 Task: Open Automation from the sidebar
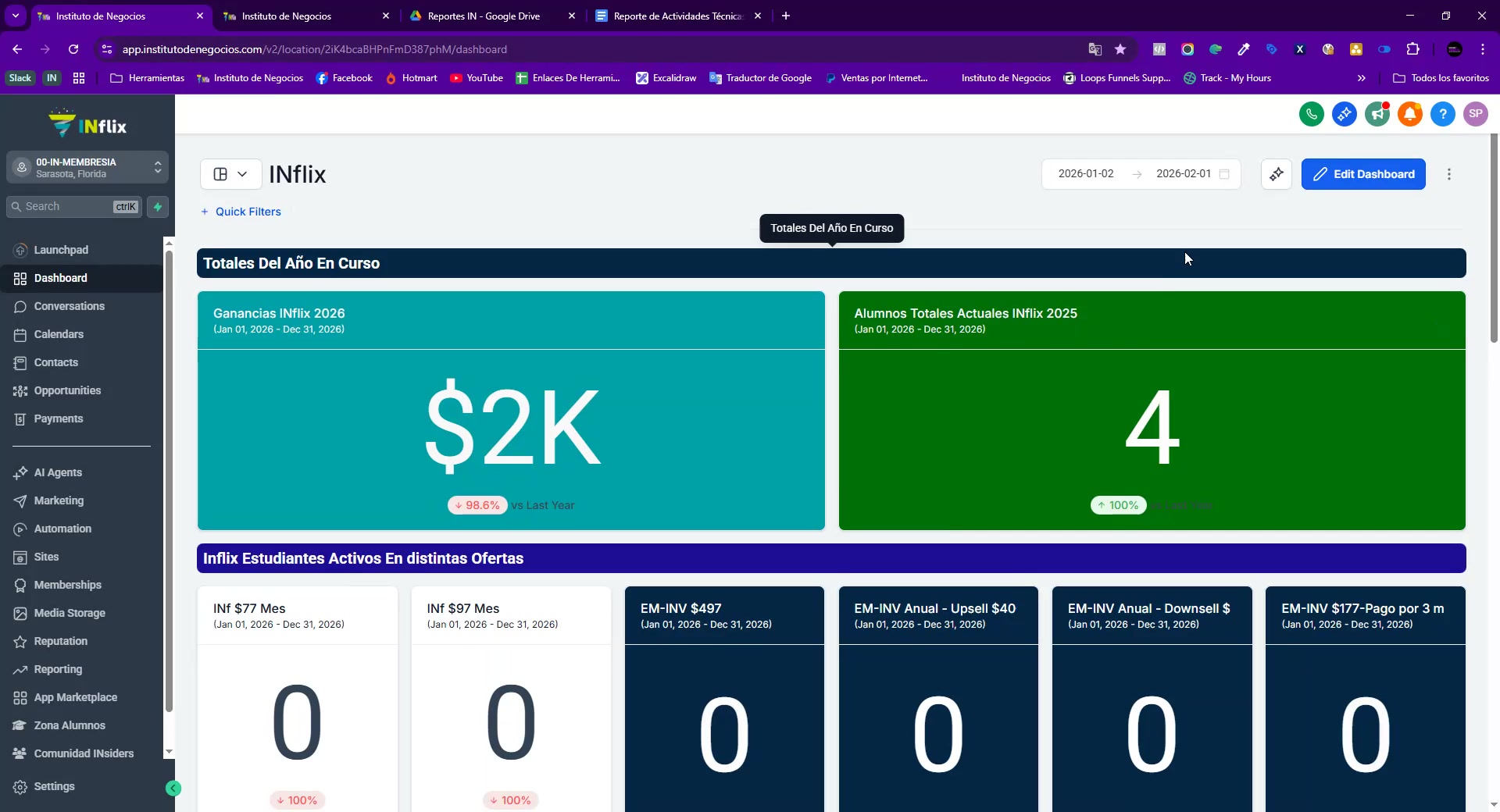(62, 529)
